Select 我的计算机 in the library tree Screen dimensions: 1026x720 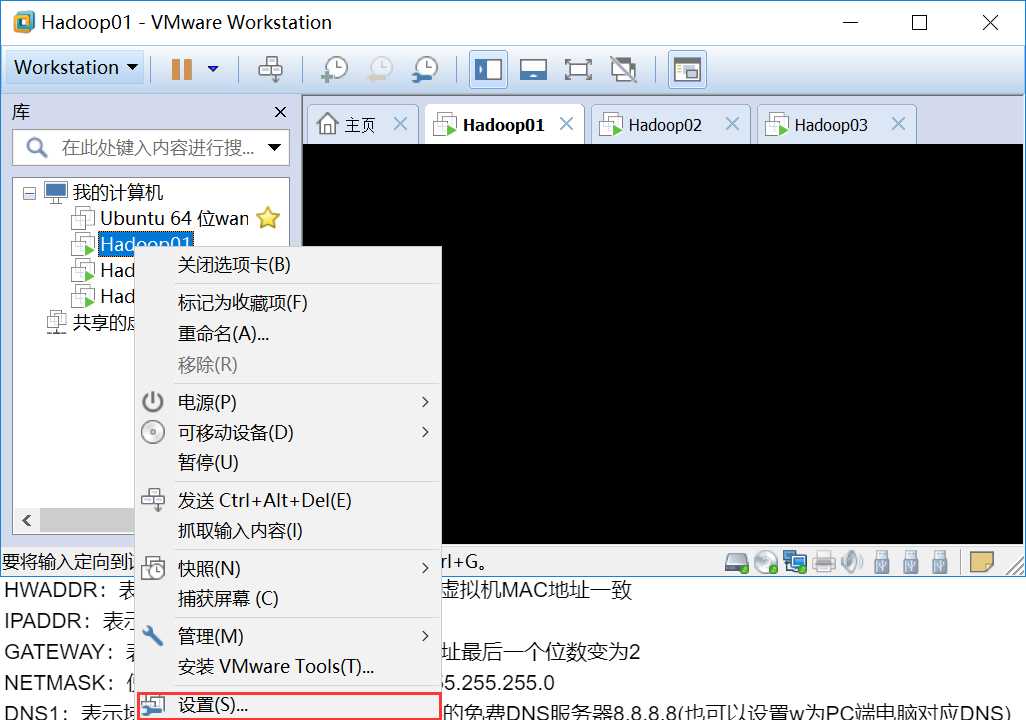click(118, 192)
